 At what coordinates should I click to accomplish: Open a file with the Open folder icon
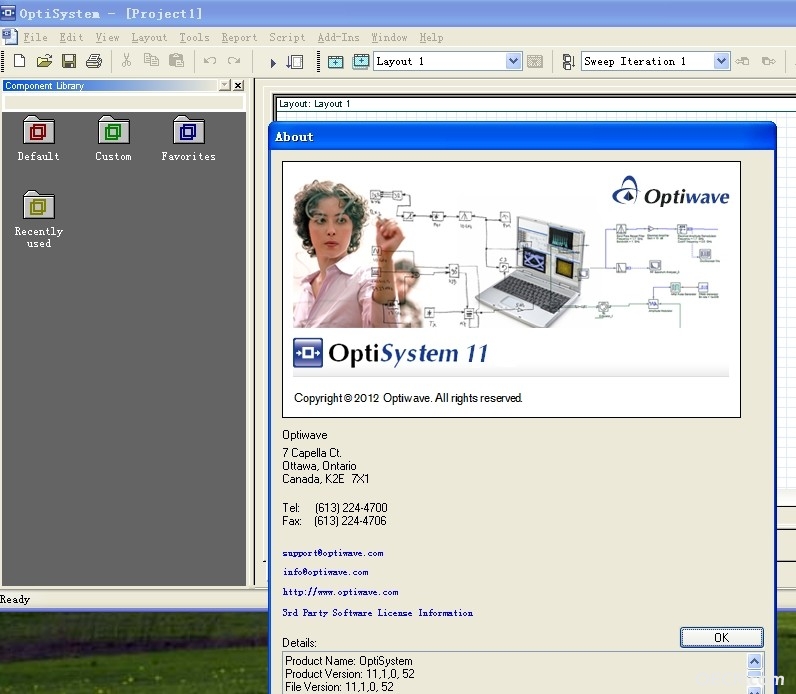44,61
